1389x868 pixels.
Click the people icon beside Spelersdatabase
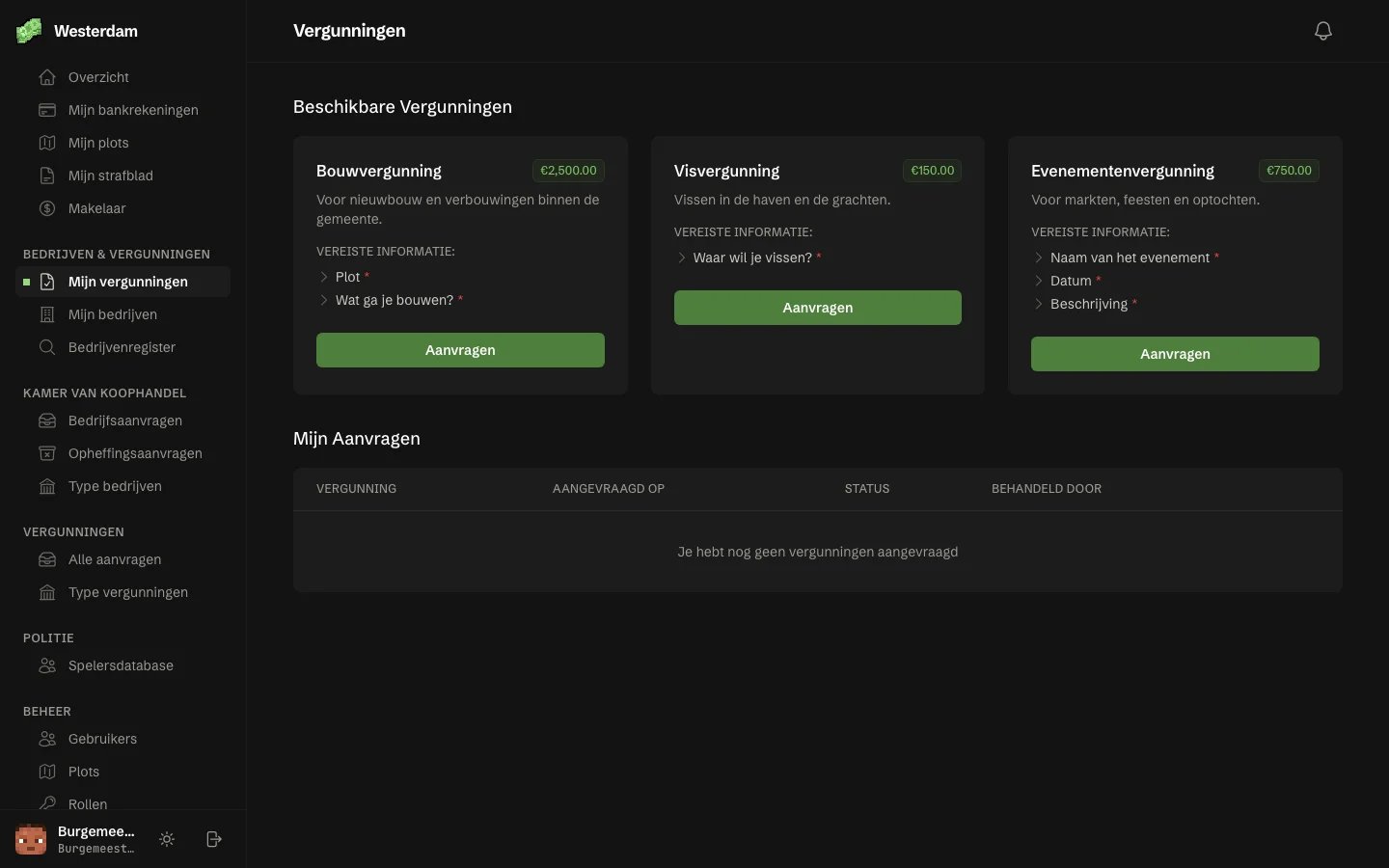(x=47, y=665)
